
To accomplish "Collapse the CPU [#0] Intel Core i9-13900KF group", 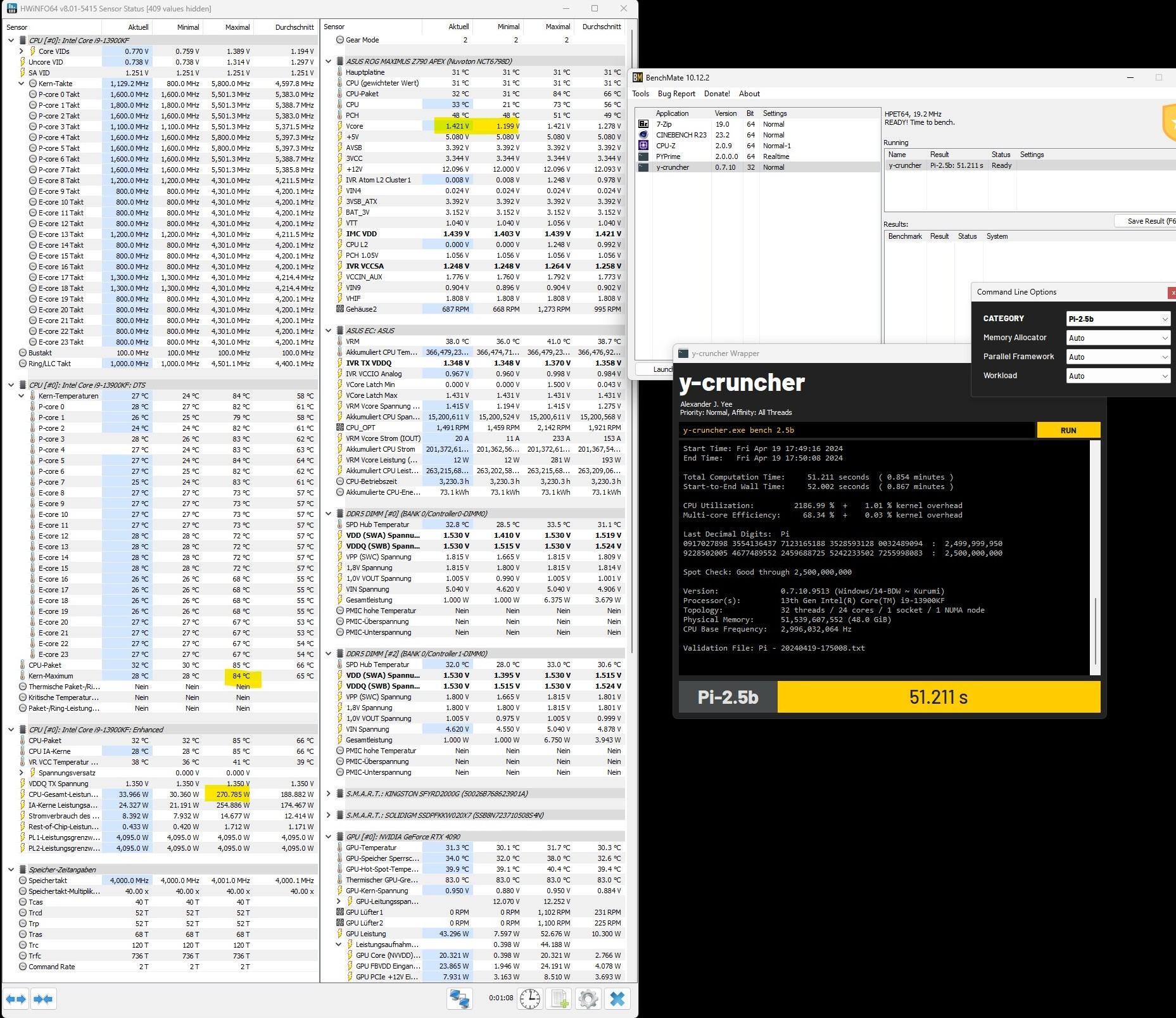I will click(x=11, y=41).
